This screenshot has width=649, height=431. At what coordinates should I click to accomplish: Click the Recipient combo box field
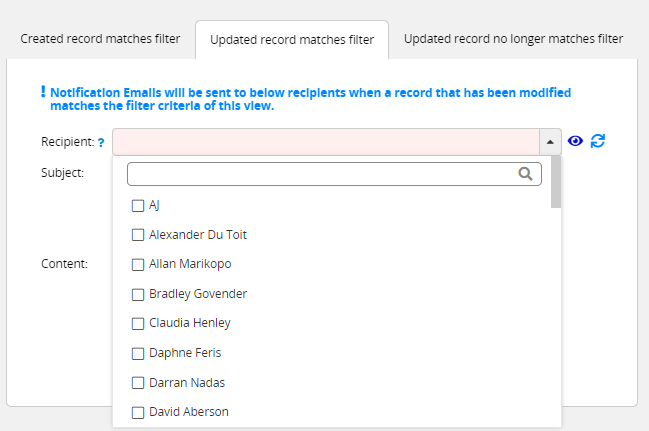(x=326, y=142)
